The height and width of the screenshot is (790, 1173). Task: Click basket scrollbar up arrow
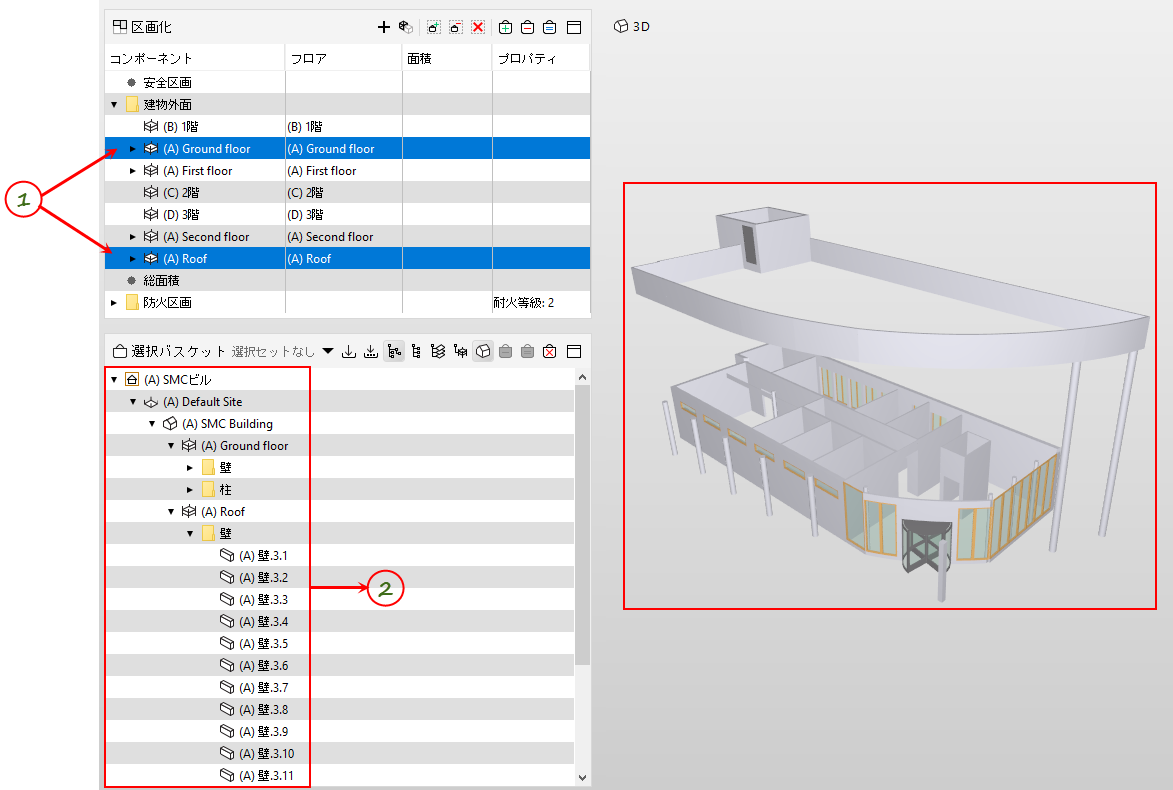click(582, 377)
